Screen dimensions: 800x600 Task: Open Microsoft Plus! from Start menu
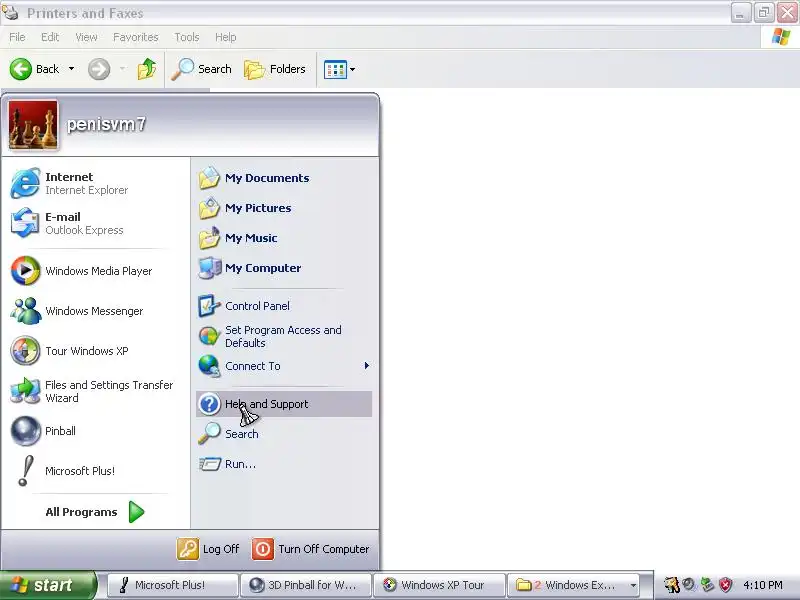coord(95,471)
